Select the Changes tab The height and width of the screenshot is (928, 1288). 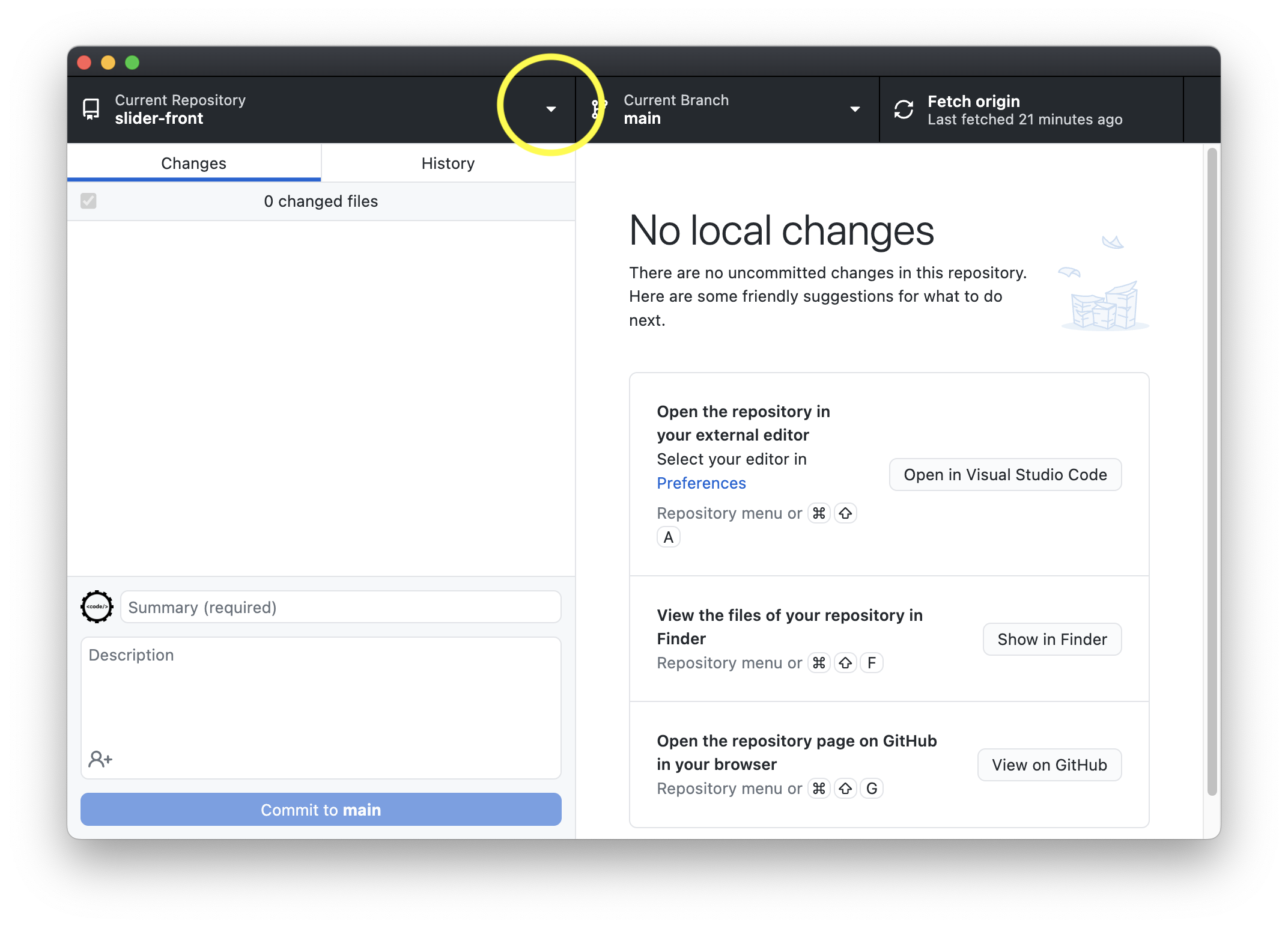point(193,163)
